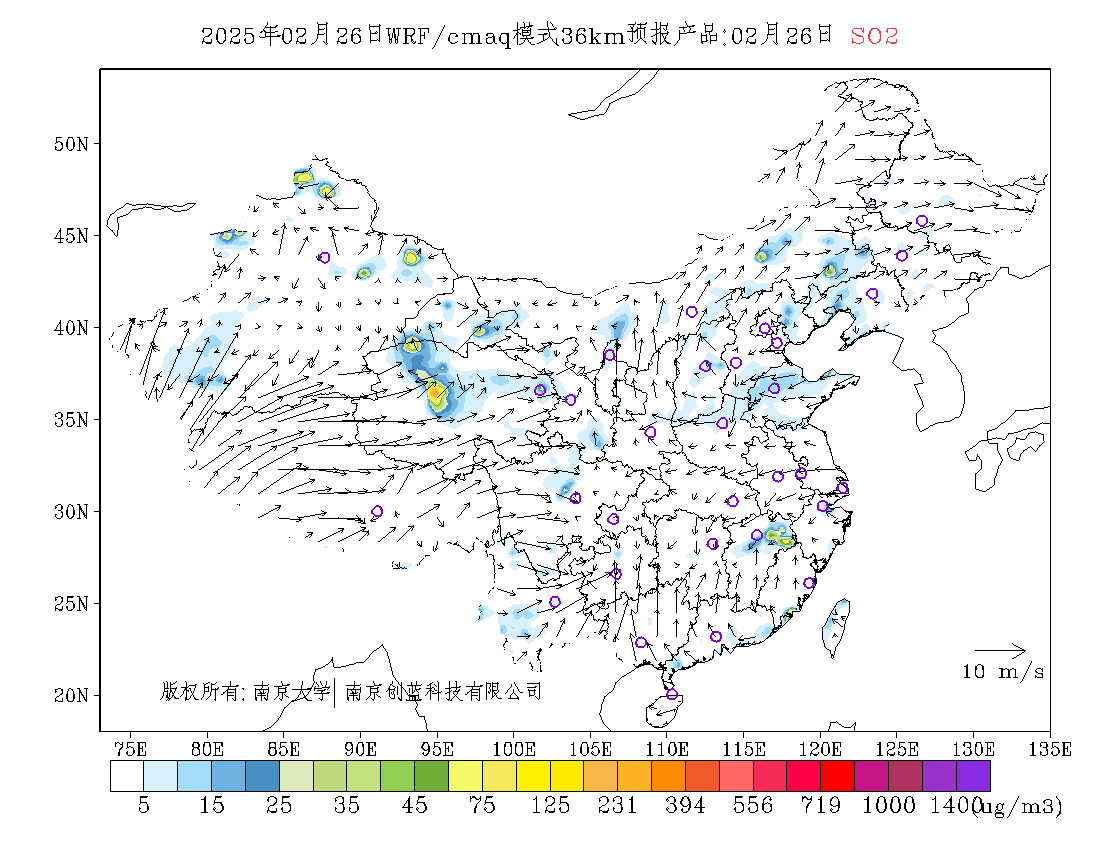Viewport: 1100px width, 850px height.
Task: Pick the orange swatch just left of 394
Action: point(669,776)
